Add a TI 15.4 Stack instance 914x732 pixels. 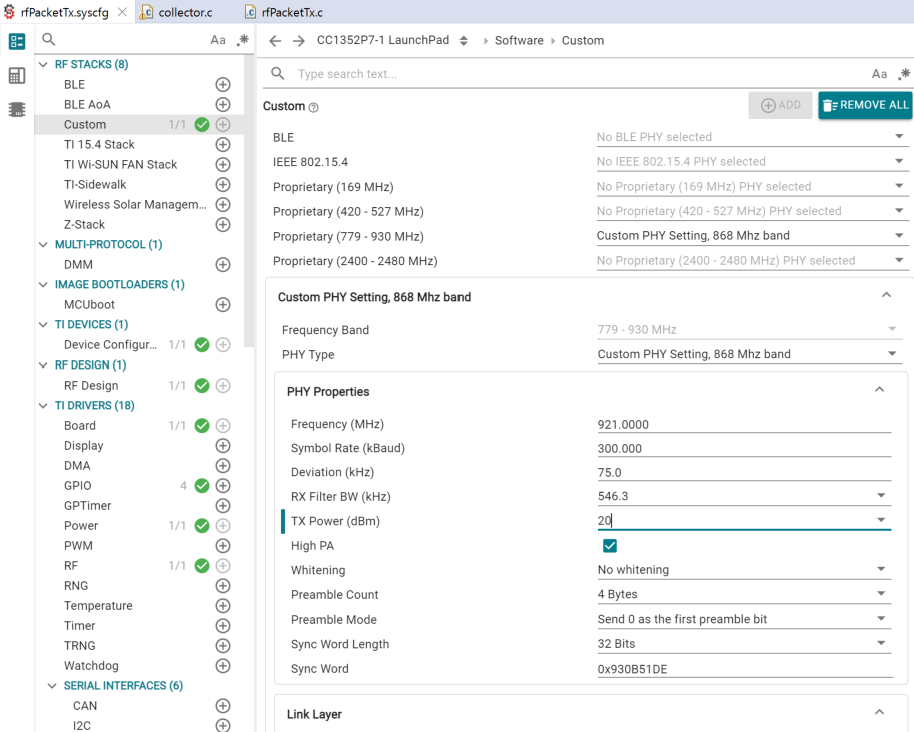223,145
